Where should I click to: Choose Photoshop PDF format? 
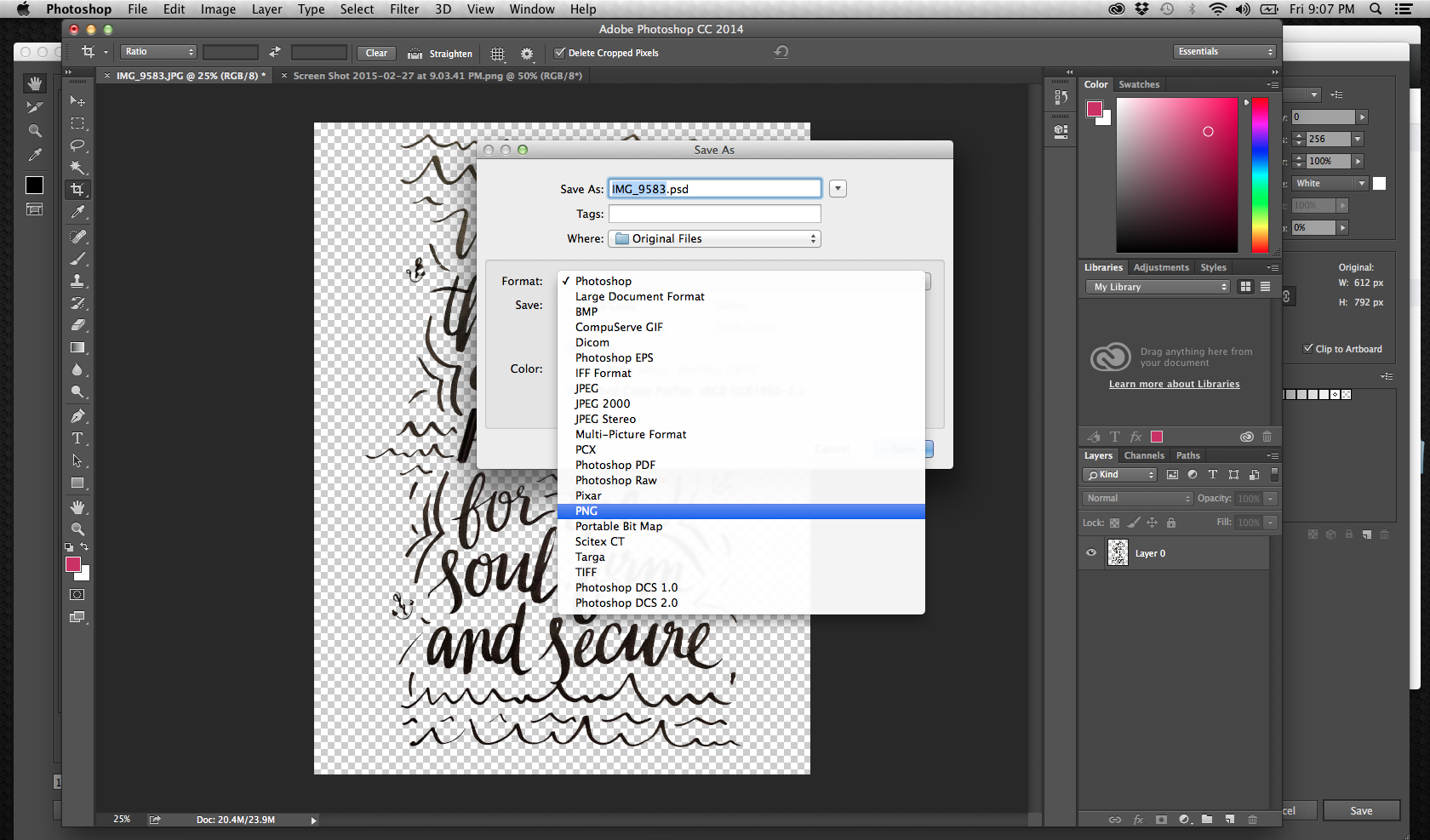(741, 466)
